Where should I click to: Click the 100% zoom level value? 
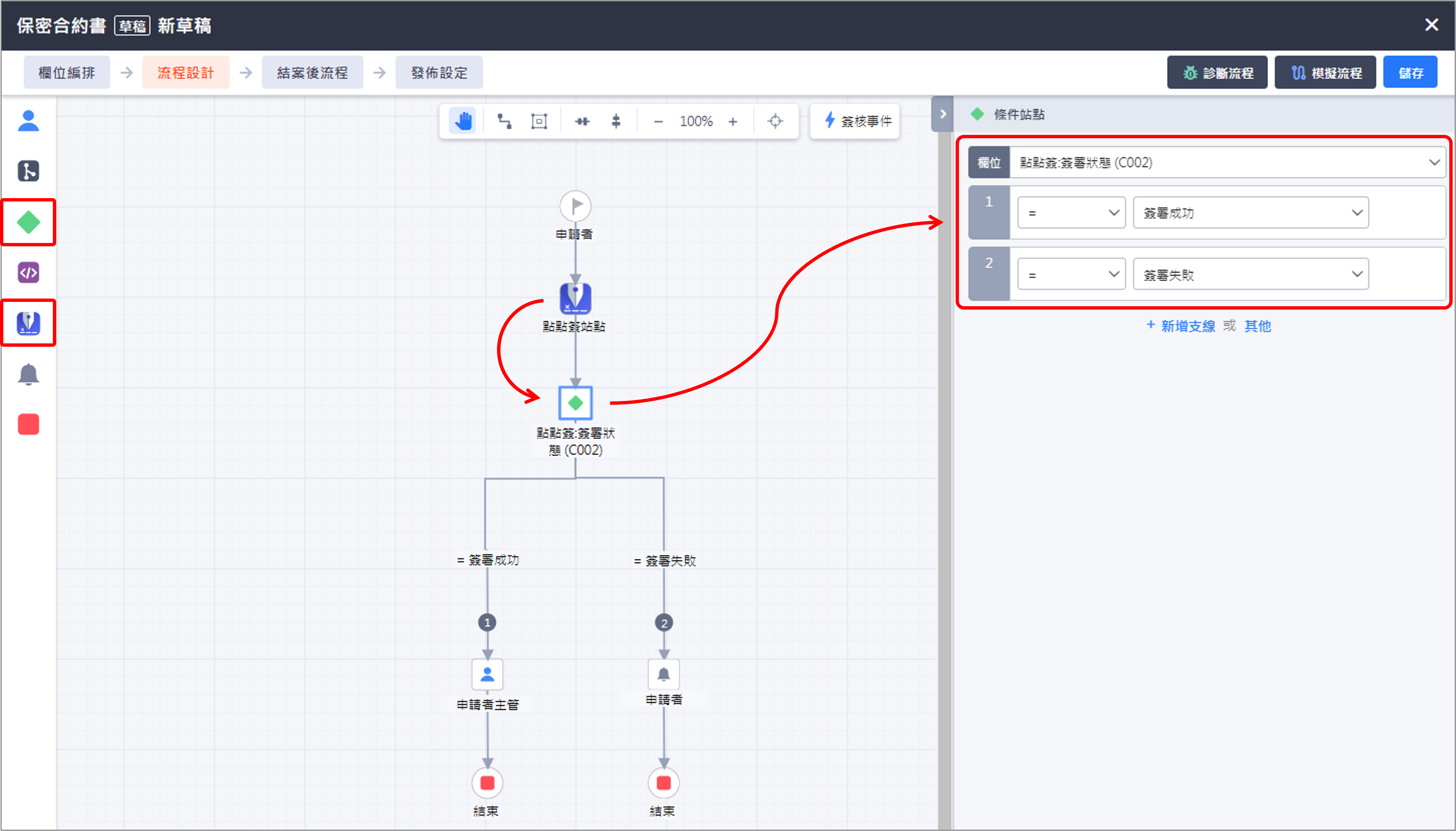point(696,121)
